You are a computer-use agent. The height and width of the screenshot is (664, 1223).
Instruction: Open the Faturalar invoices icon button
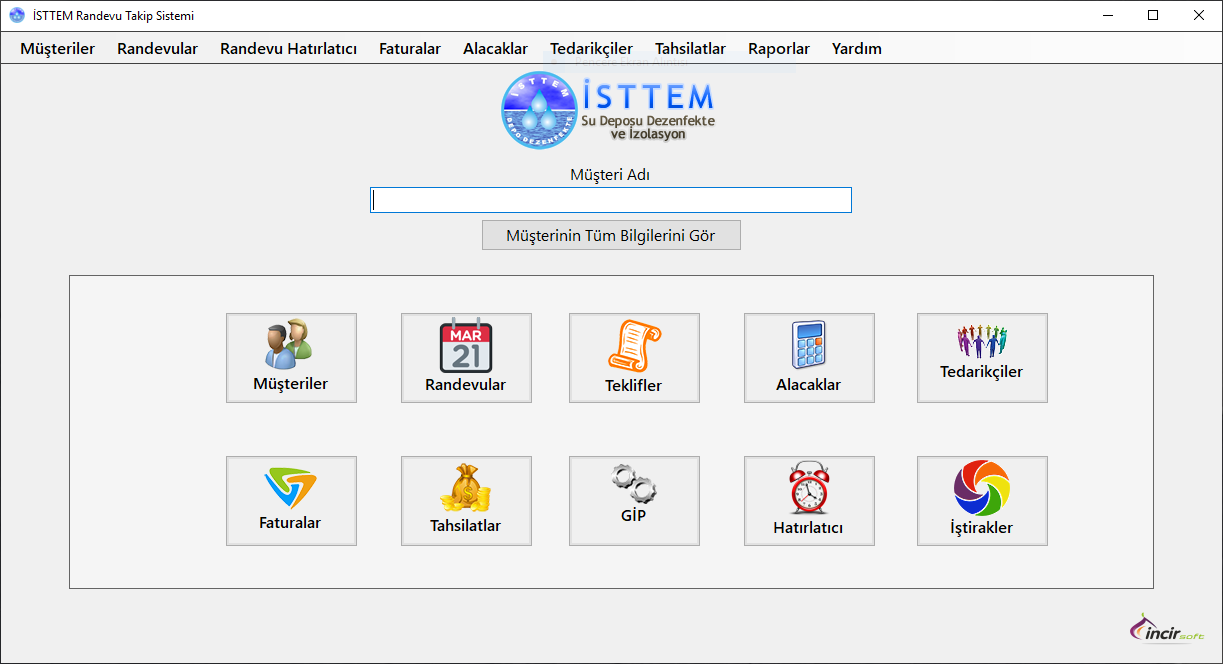[291, 501]
